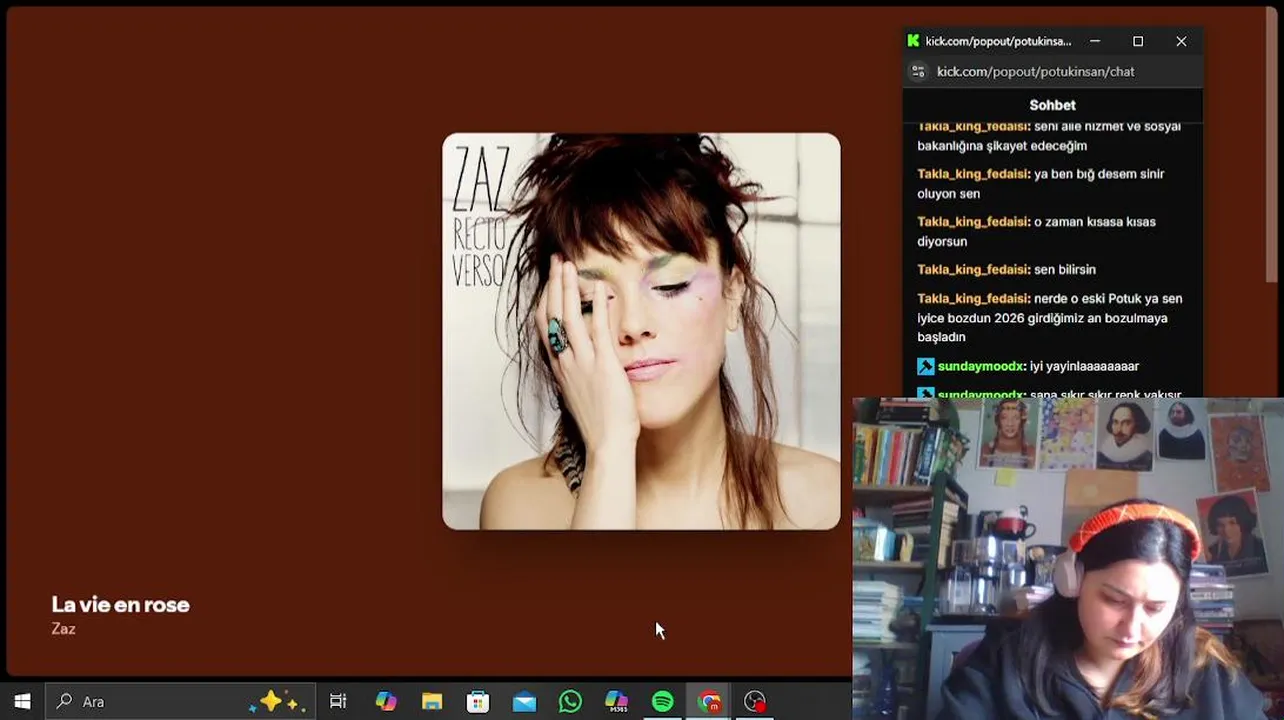This screenshot has height=720, width=1284.
Task: Click sundaymoodx badge icon beside 'iyi yayinlaaaaaaaar'
Action: pyautogui.click(x=926, y=366)
